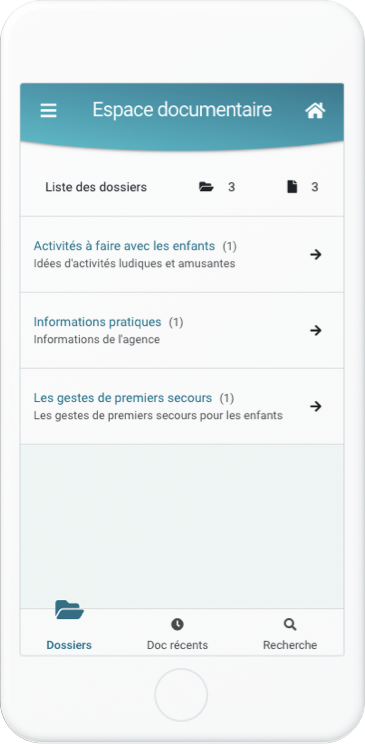
Task: Switch to the Doc récents tab
Action: pyautogui.click(x=177, y=645)
